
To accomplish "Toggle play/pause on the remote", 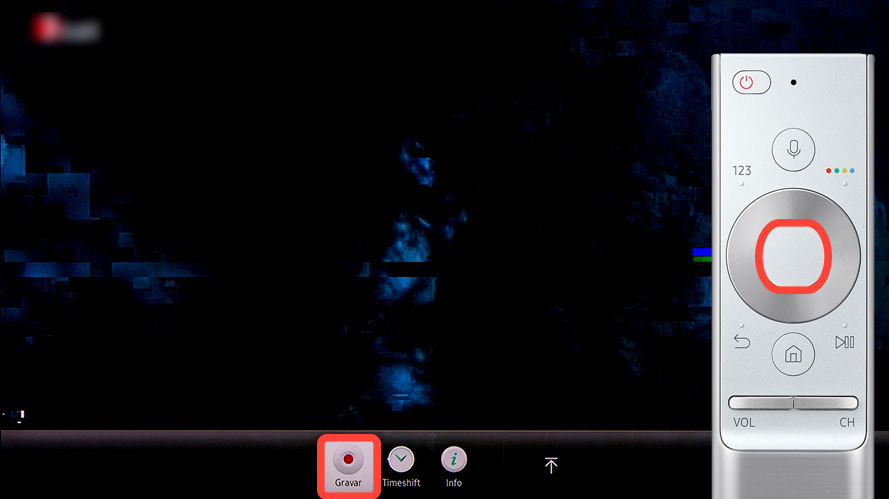I will coord(844,342).
